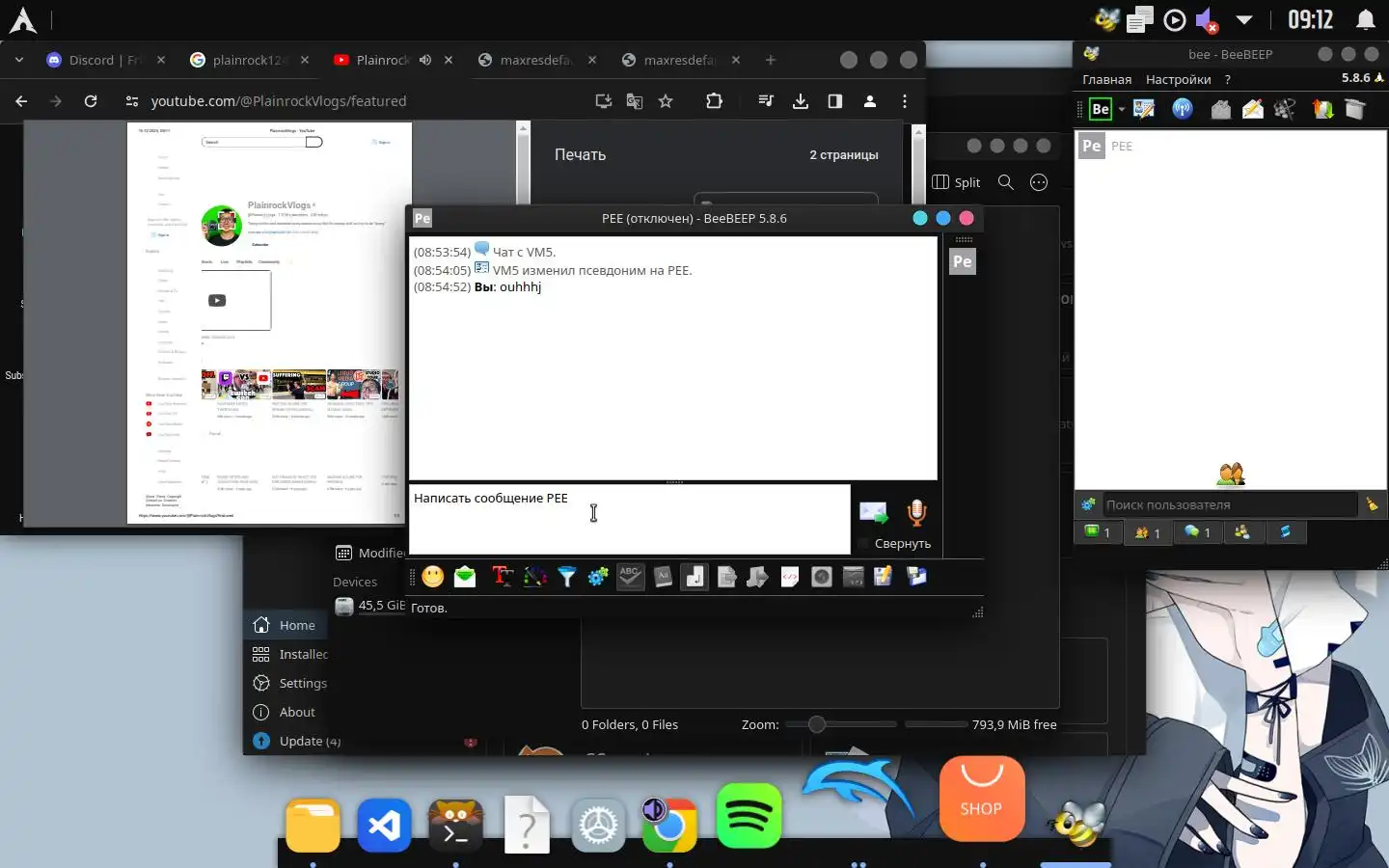The height and width of the screenshot is (868, 1389).
Task: Open About in the background window sidebar
Action: coord(285,712)
